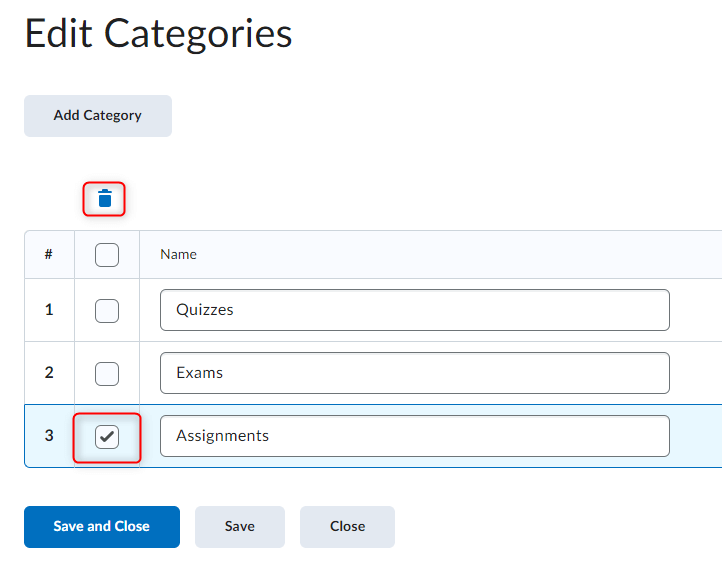This screenshot has height=568, width=722.
Task: Click the # column header
Action: (49, 255)
